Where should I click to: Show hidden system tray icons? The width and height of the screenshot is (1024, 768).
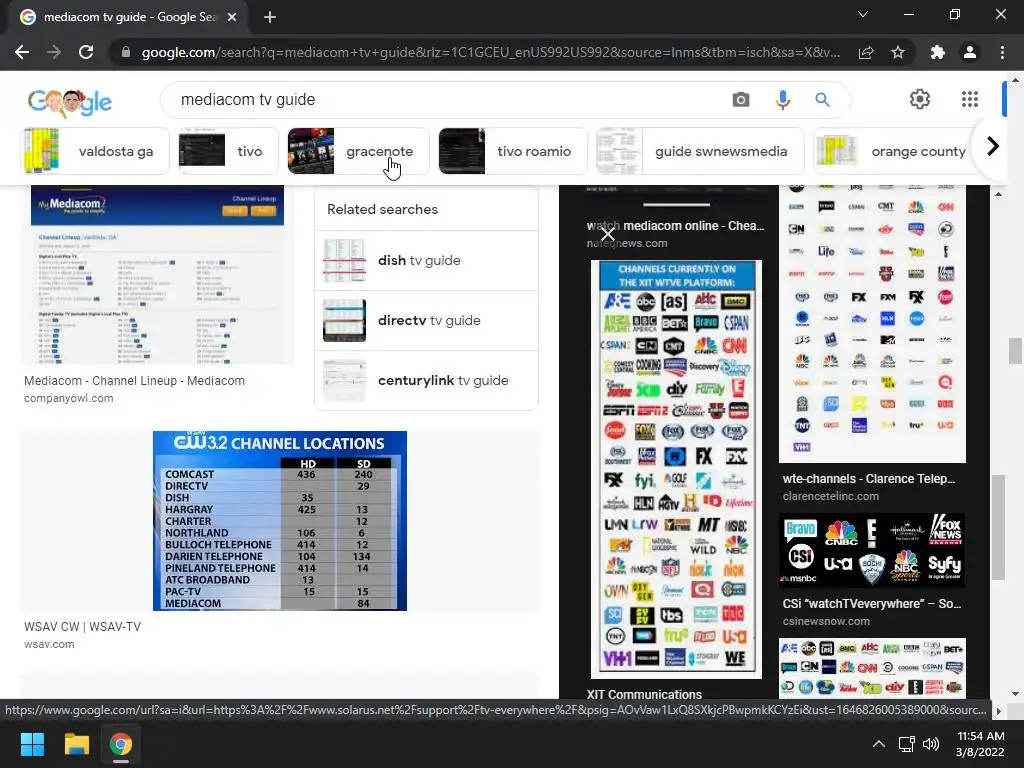click(x=879, y=744)
